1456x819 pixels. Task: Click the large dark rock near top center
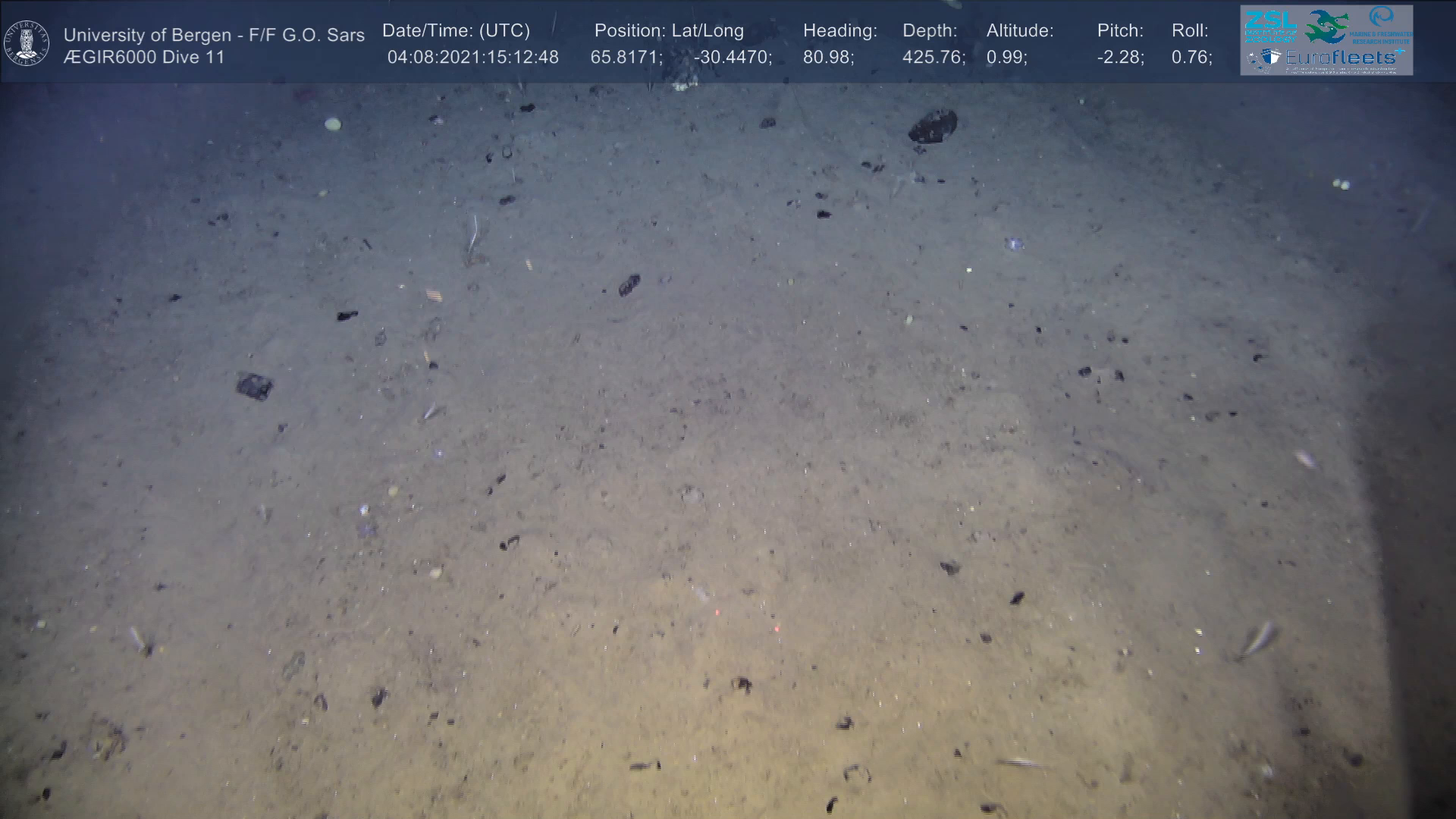[x=932, y=126]
